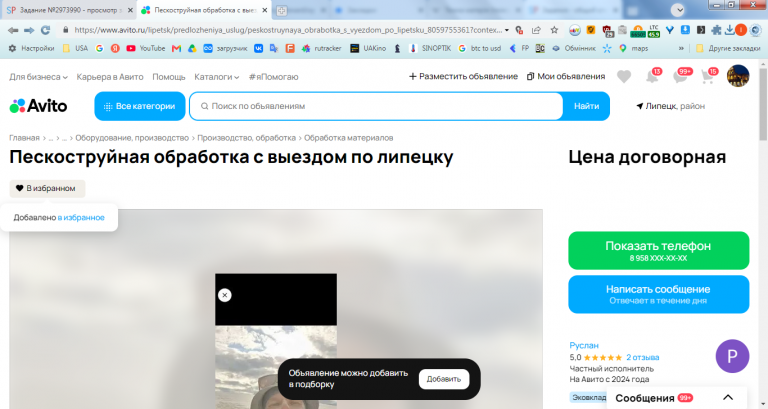Open Avito notifications bell icon
Image resolution: width=768 pixels, height=409 pixels.
point(653,76)
